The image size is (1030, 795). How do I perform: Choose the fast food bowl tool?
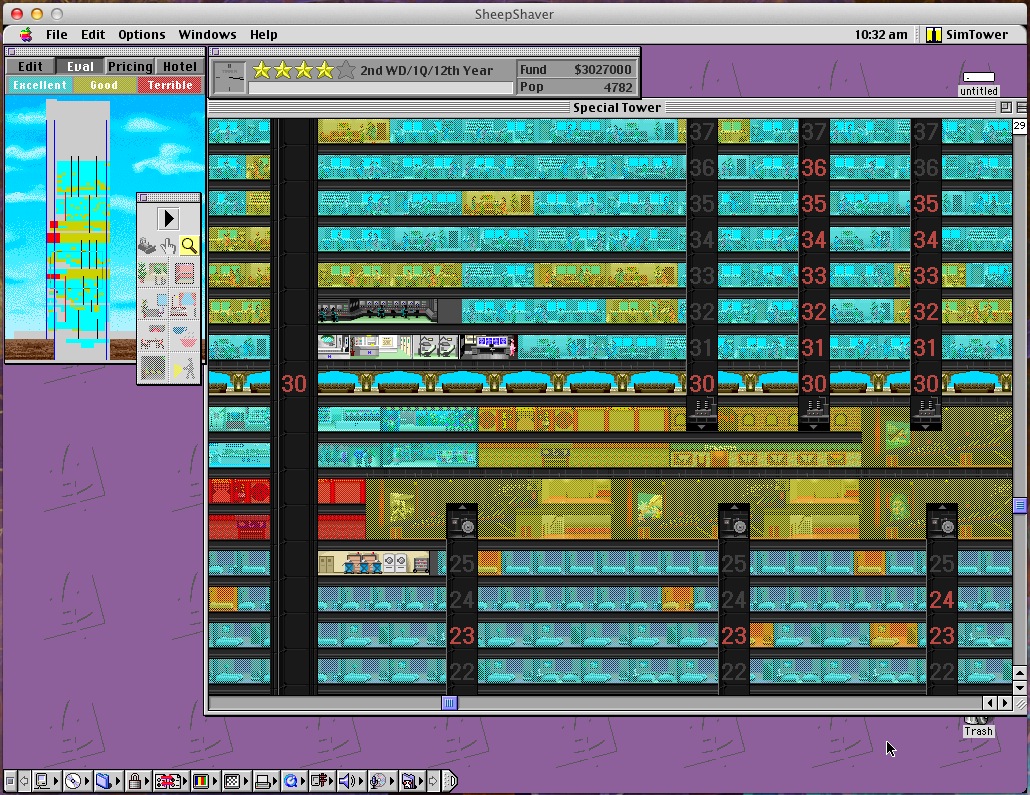coord(185,336)
